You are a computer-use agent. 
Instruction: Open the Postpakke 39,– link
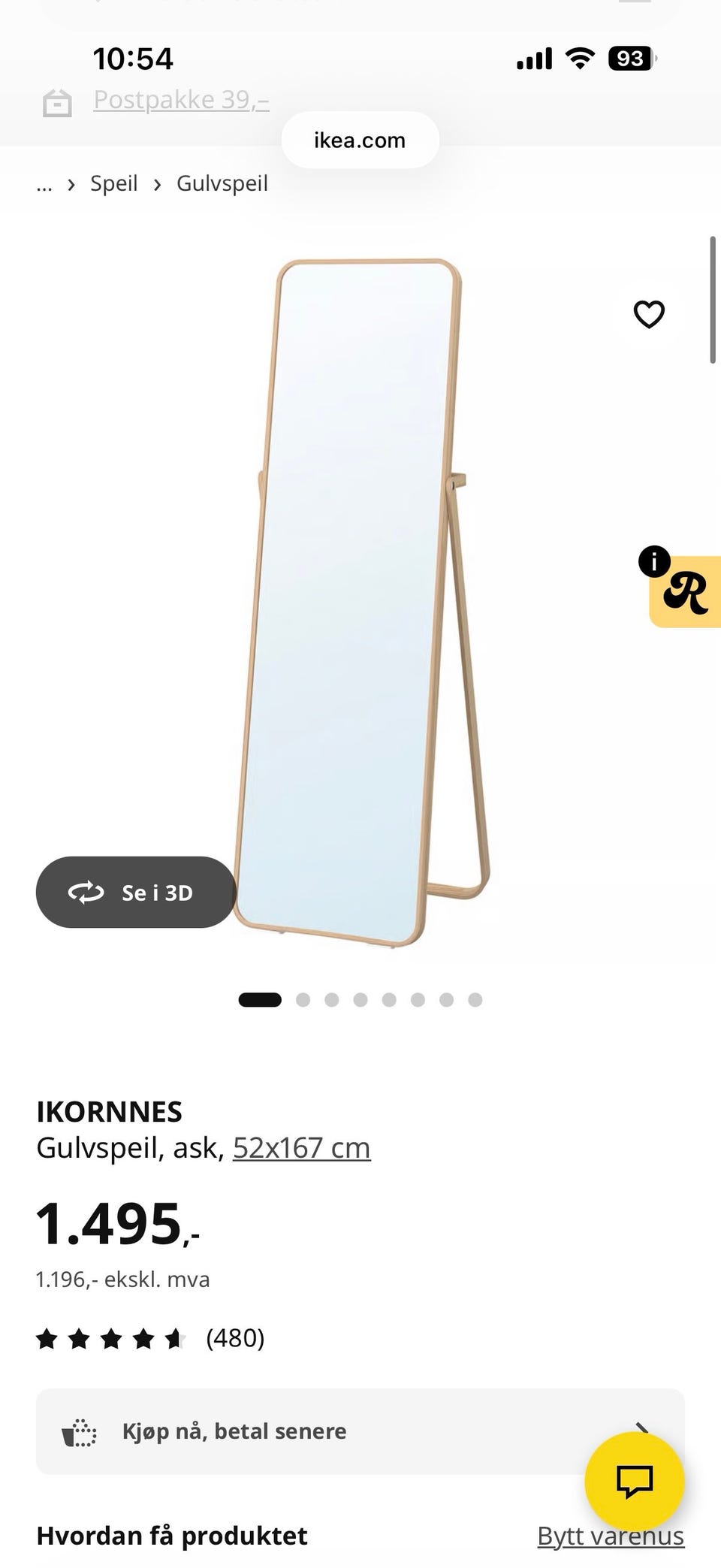click(181, 100)
